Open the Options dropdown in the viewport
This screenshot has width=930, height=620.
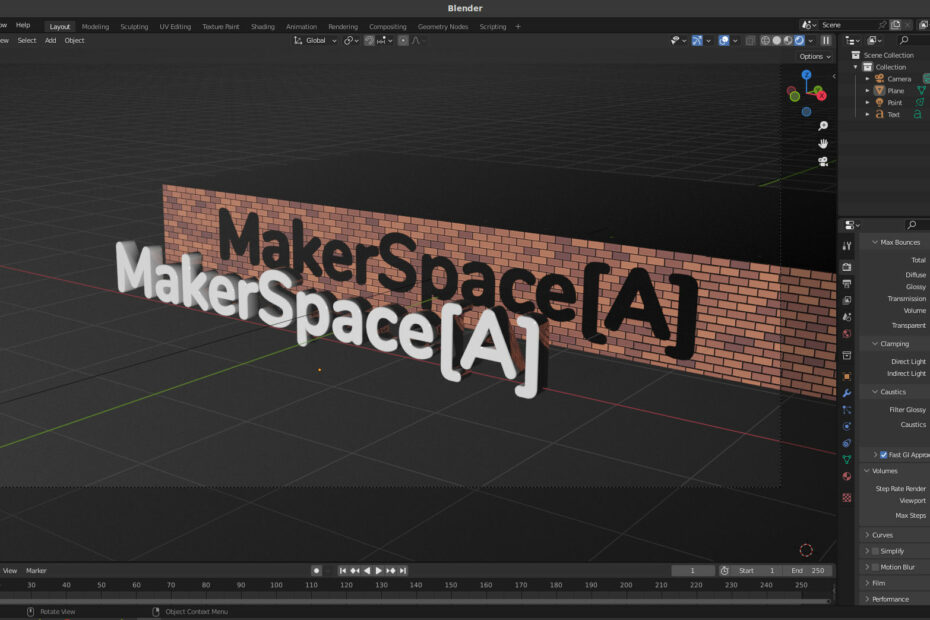tap(815, 56)
